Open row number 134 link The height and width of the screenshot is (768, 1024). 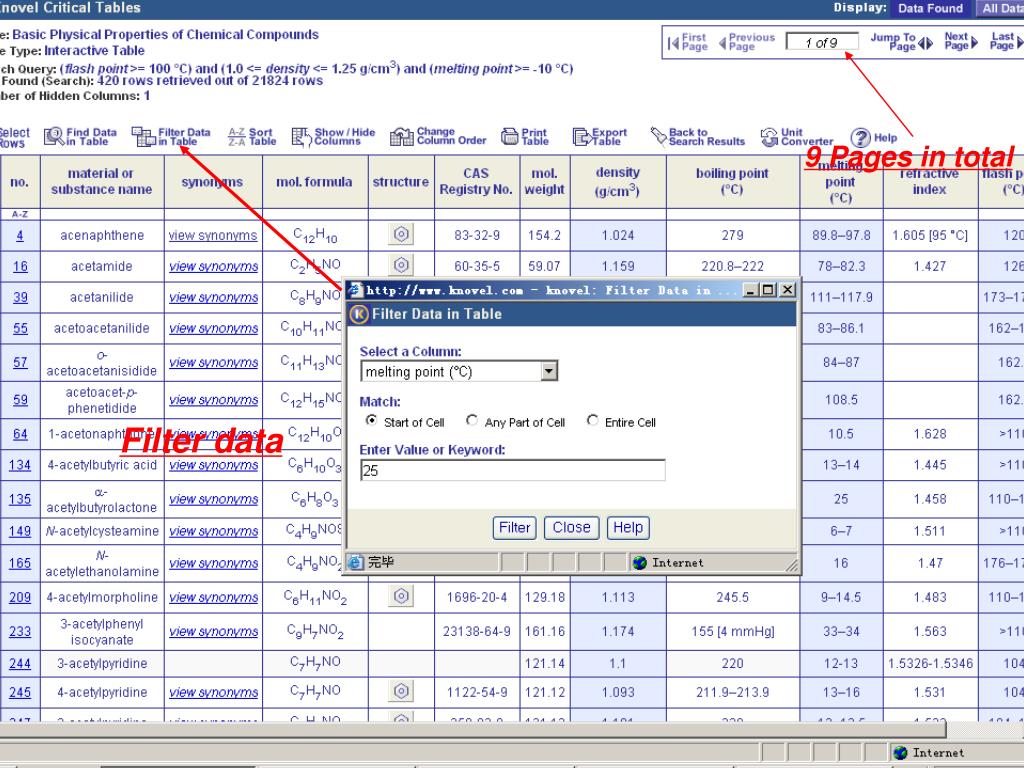coord(20,465)
